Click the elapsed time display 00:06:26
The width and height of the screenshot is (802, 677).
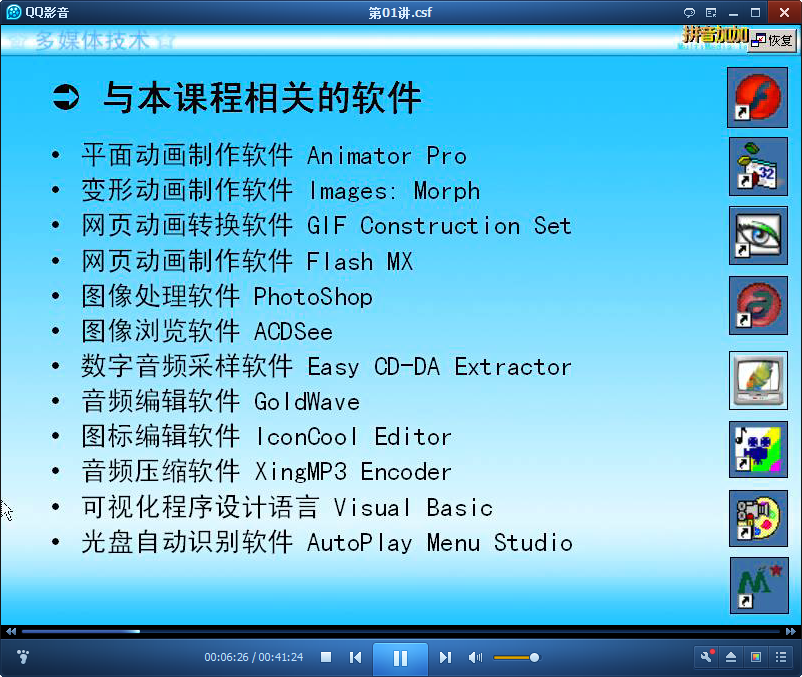(x=227, y=657)
